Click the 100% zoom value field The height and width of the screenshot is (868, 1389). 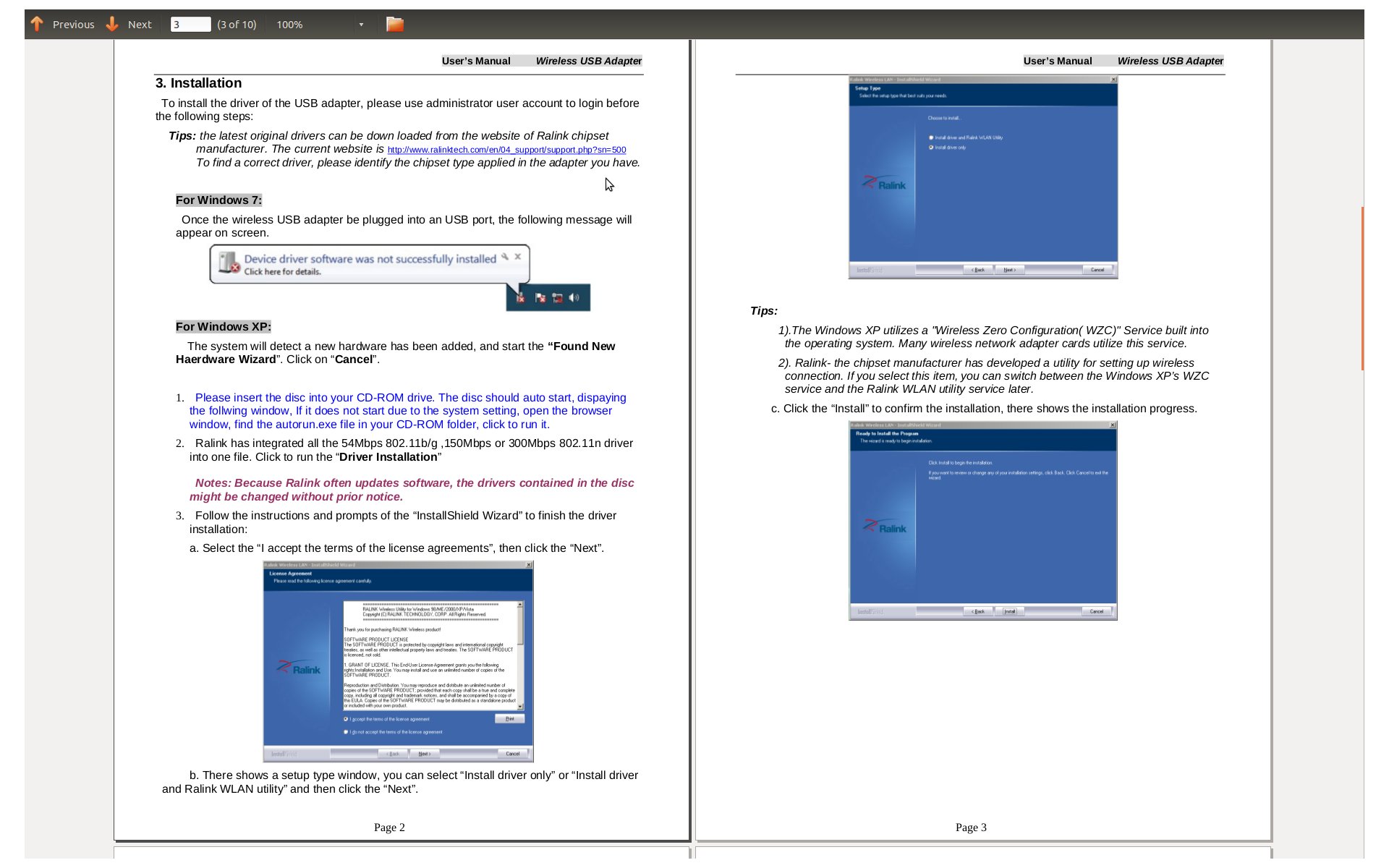click(x=315, y=25)
